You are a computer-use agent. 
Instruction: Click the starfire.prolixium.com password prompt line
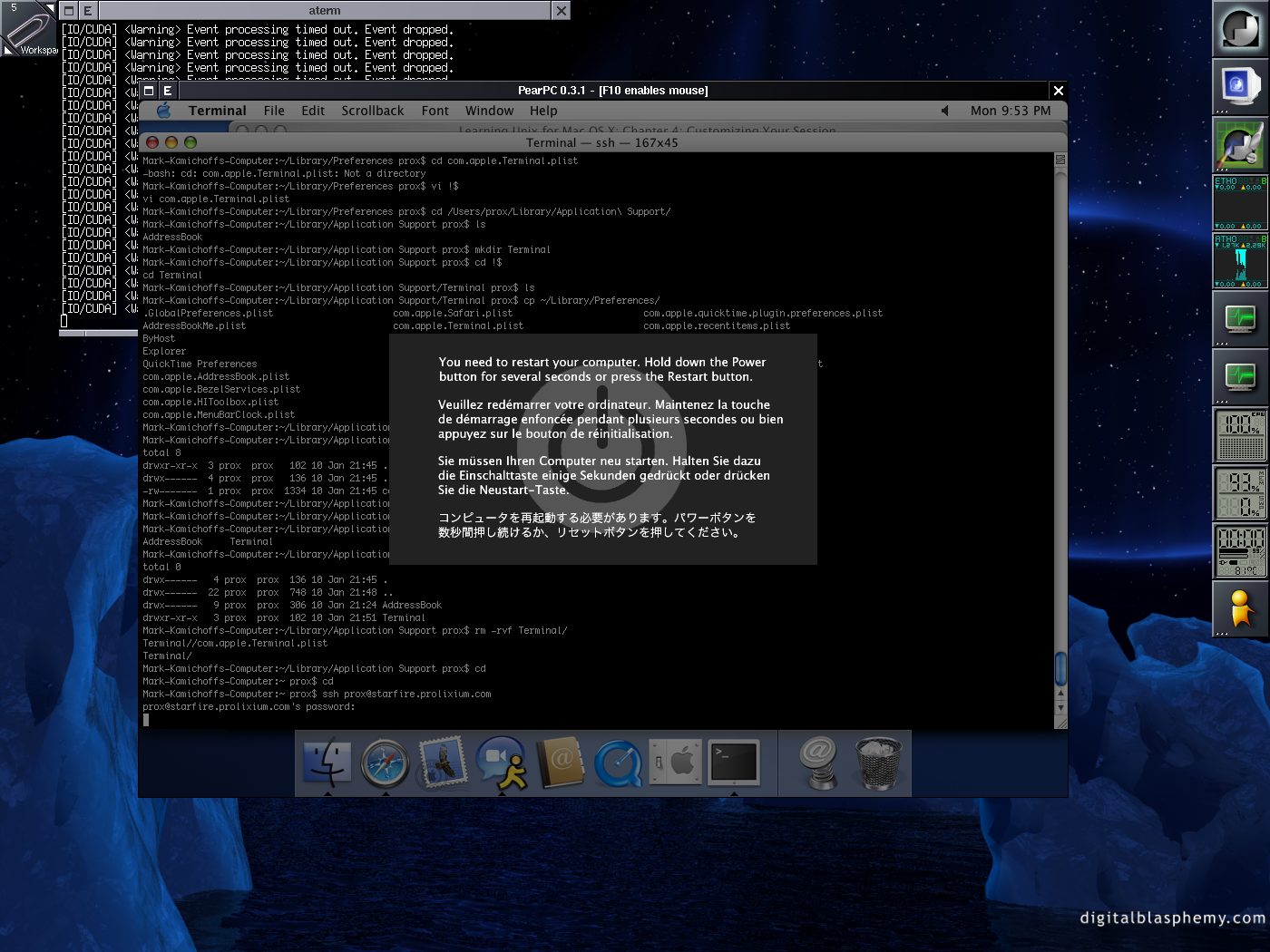coord(249,707)
